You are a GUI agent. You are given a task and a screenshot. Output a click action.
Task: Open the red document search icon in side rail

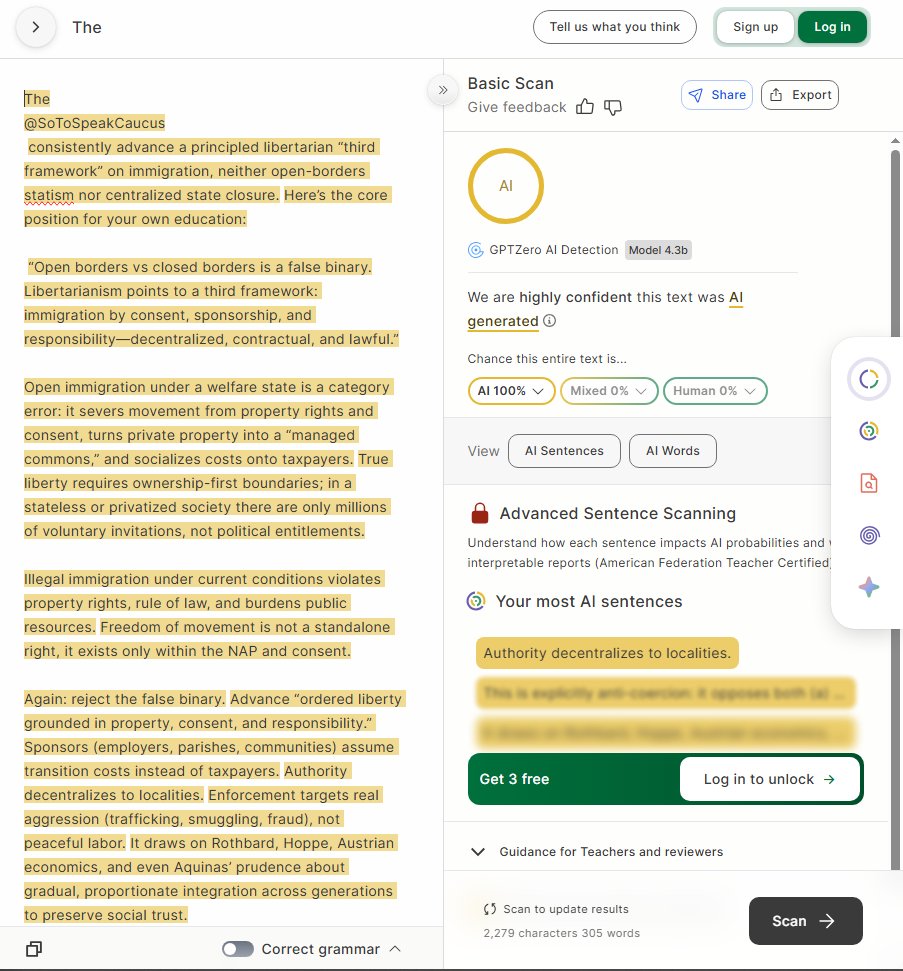868,483
